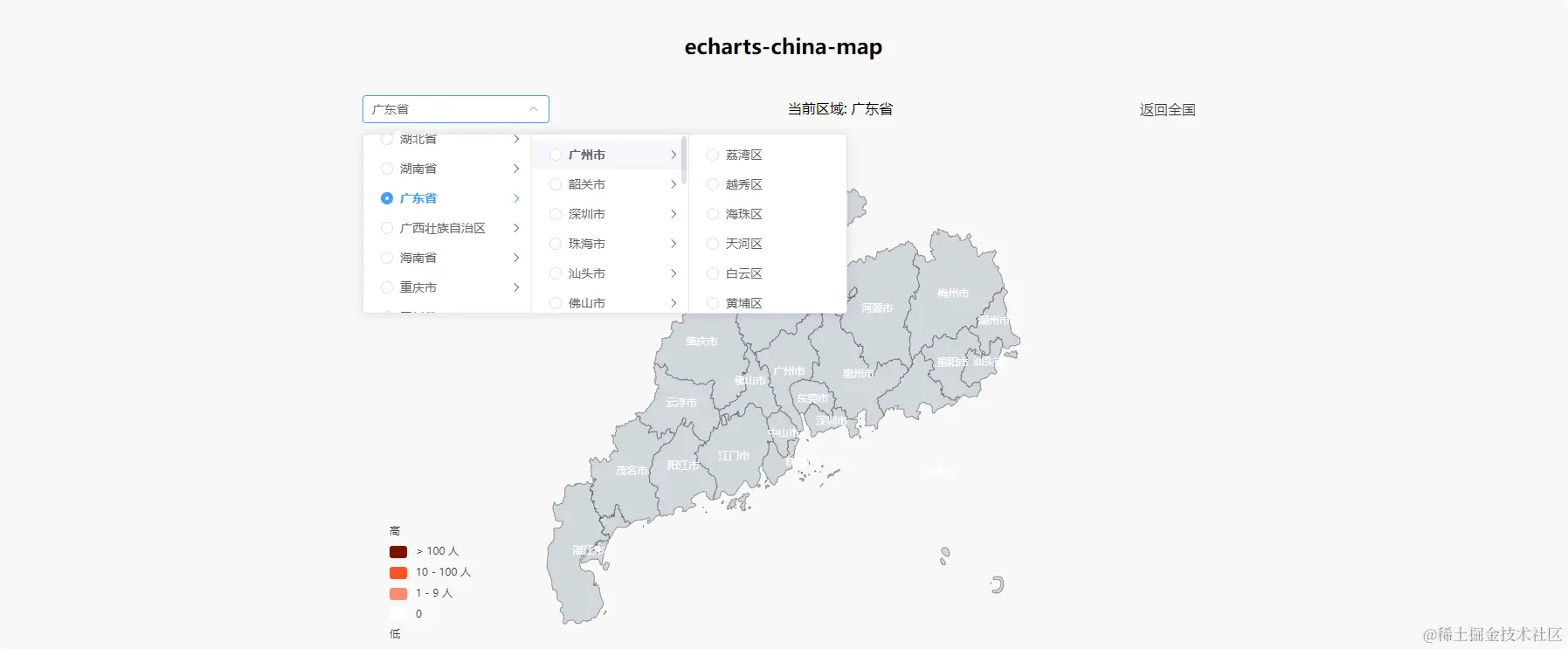This screenshot has height=649, width=1568.
Task: Expand 珠海市 districts via chevron
Action: click(x=673, y=244)
